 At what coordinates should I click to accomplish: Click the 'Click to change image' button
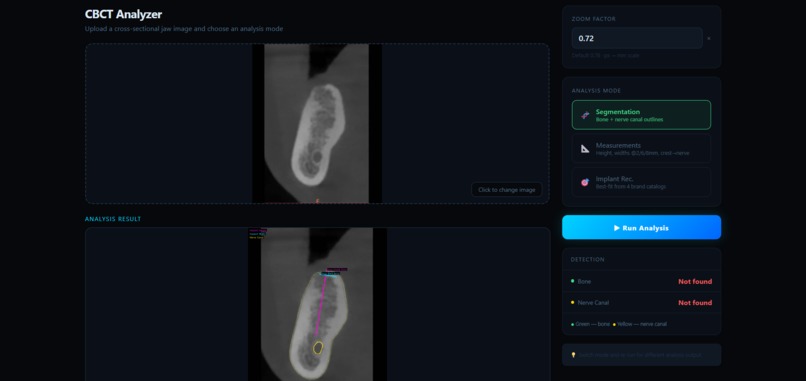point(506,190)
